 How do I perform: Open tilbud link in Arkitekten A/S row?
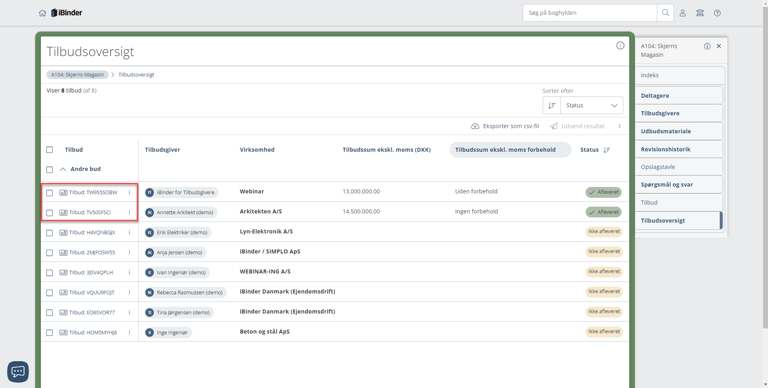(x=90, y=213)
